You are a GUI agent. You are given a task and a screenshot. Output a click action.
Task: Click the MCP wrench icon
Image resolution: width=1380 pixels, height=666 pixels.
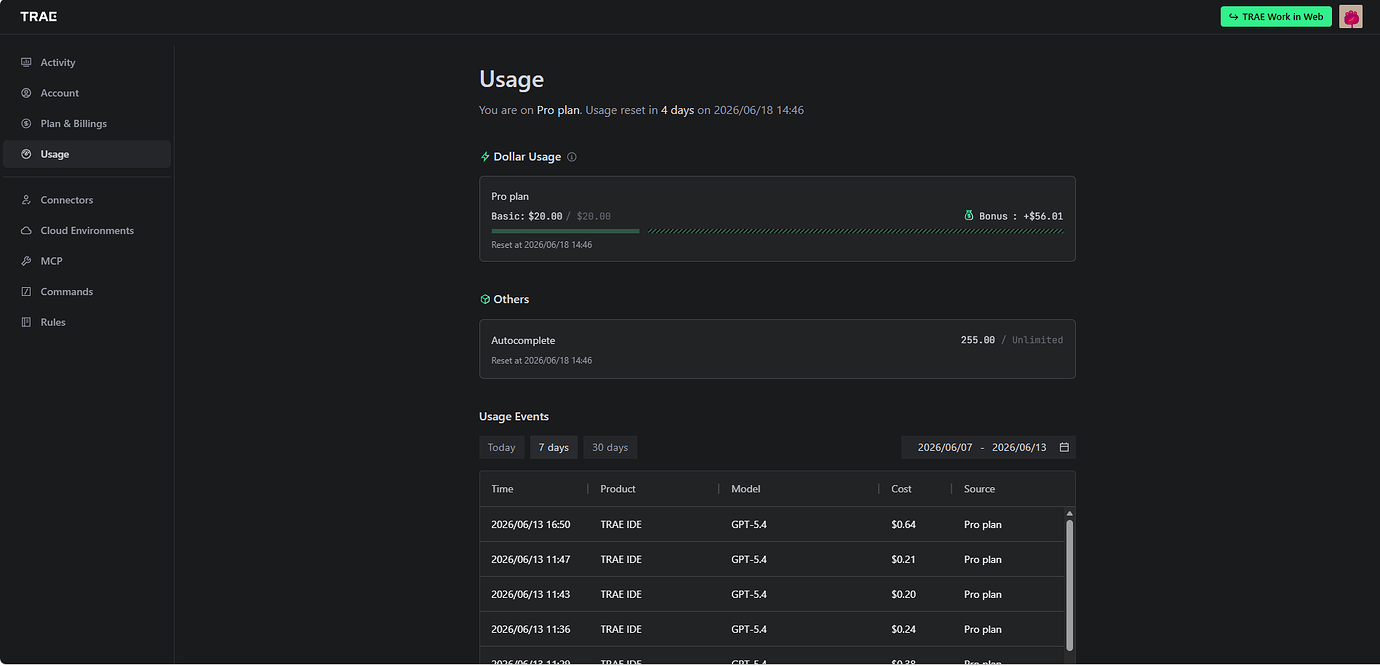click(x=26, y=261)
